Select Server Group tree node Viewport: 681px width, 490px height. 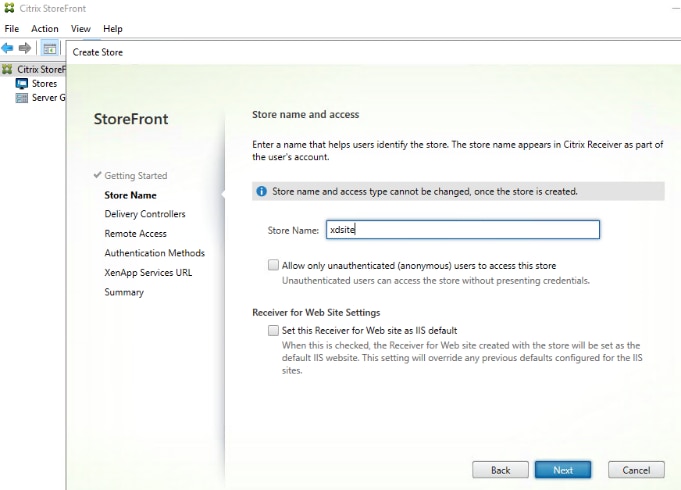coord(48,98)
